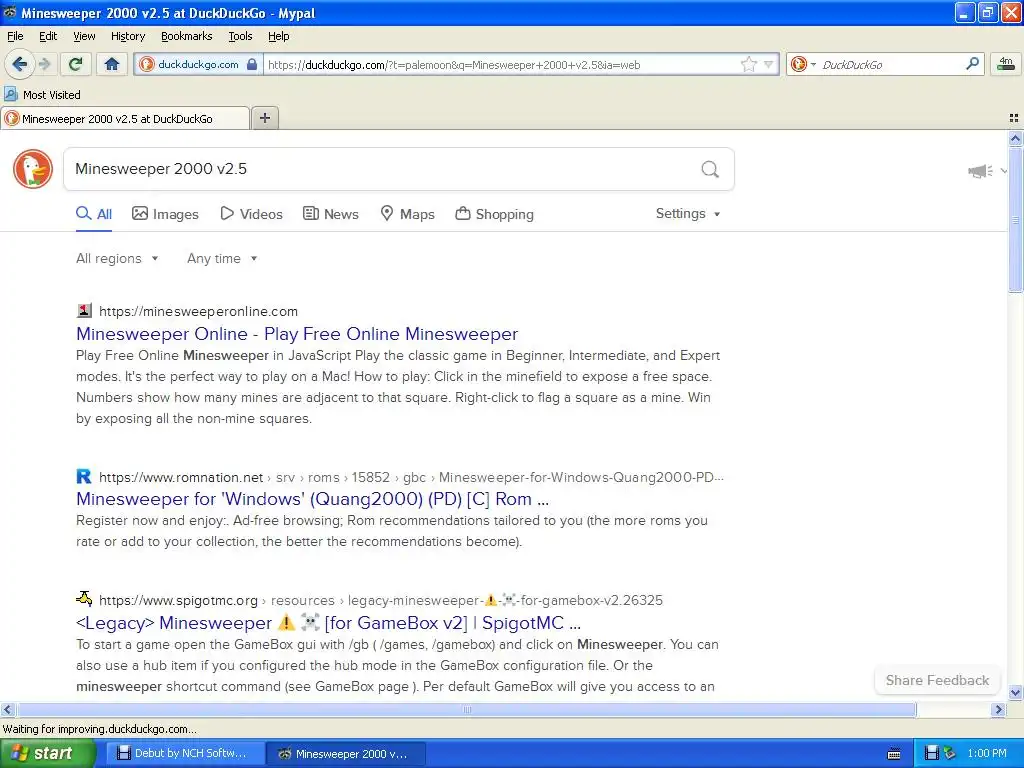
Task: Open the Bookmarks menu
Action: click(x=186, y=36)
